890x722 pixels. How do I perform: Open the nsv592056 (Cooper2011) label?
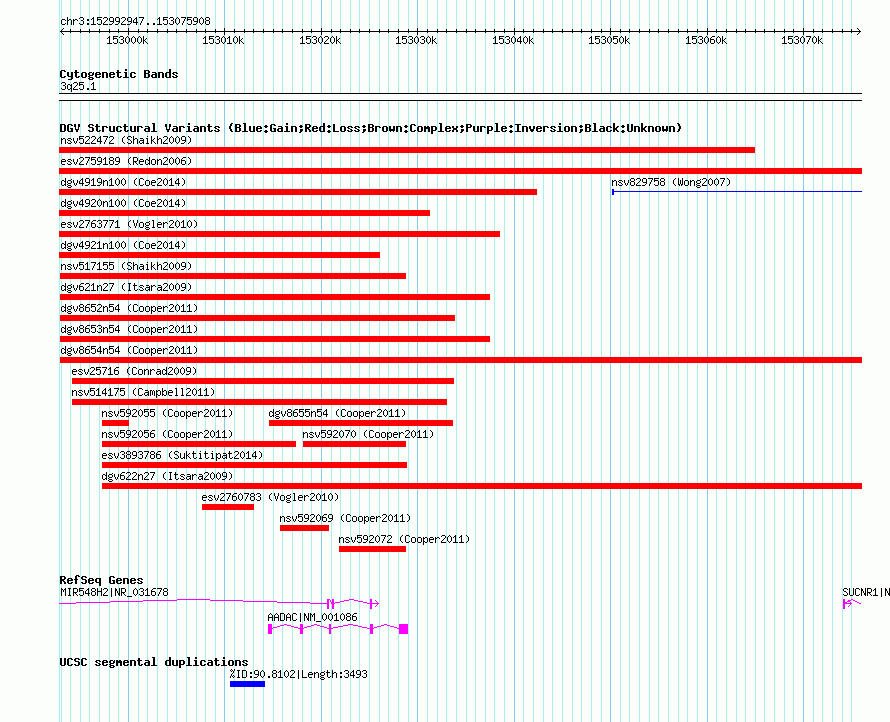167,434
